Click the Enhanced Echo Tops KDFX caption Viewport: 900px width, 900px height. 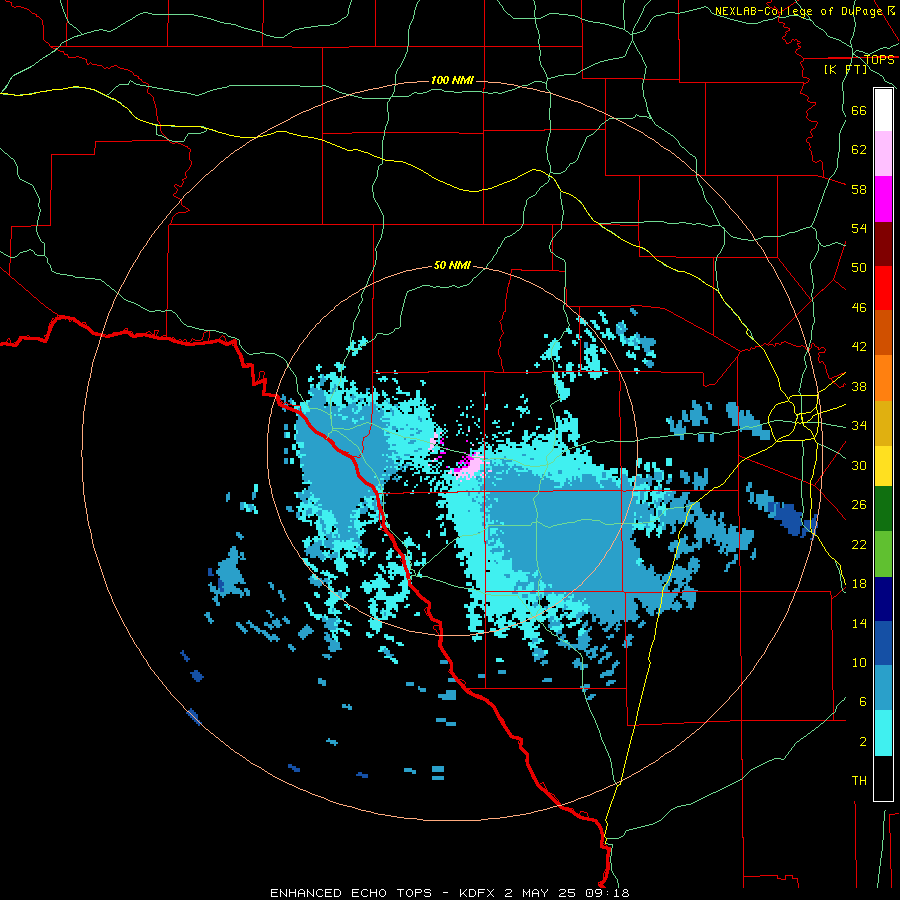[x=449, y=893]
